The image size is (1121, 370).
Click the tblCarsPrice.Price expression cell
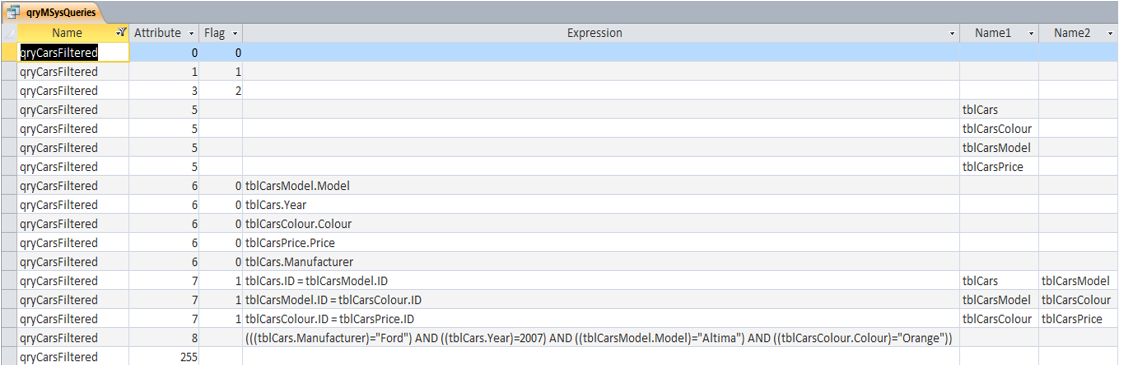pos(601,243)
